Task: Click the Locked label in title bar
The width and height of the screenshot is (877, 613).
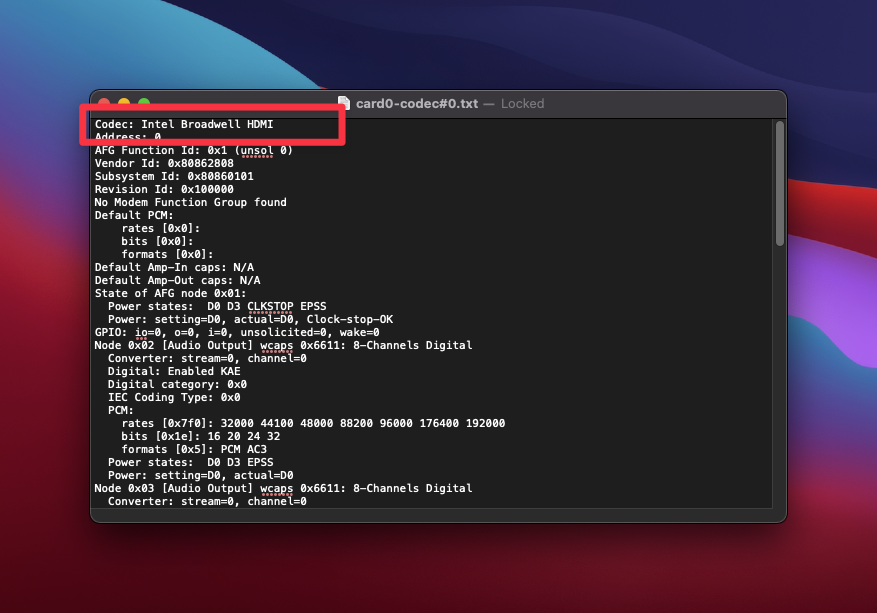Action: click(x=522, y=103)
